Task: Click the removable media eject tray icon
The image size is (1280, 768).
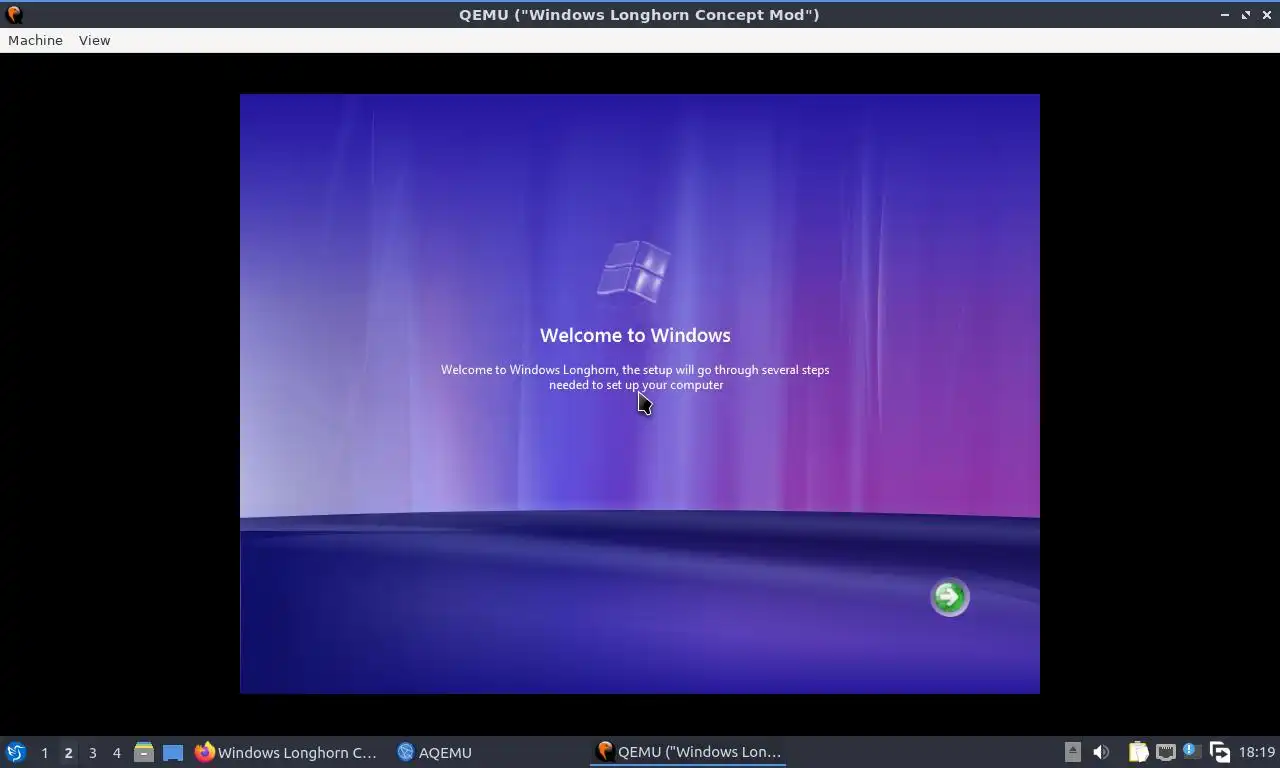Action: click(1072, 752)
